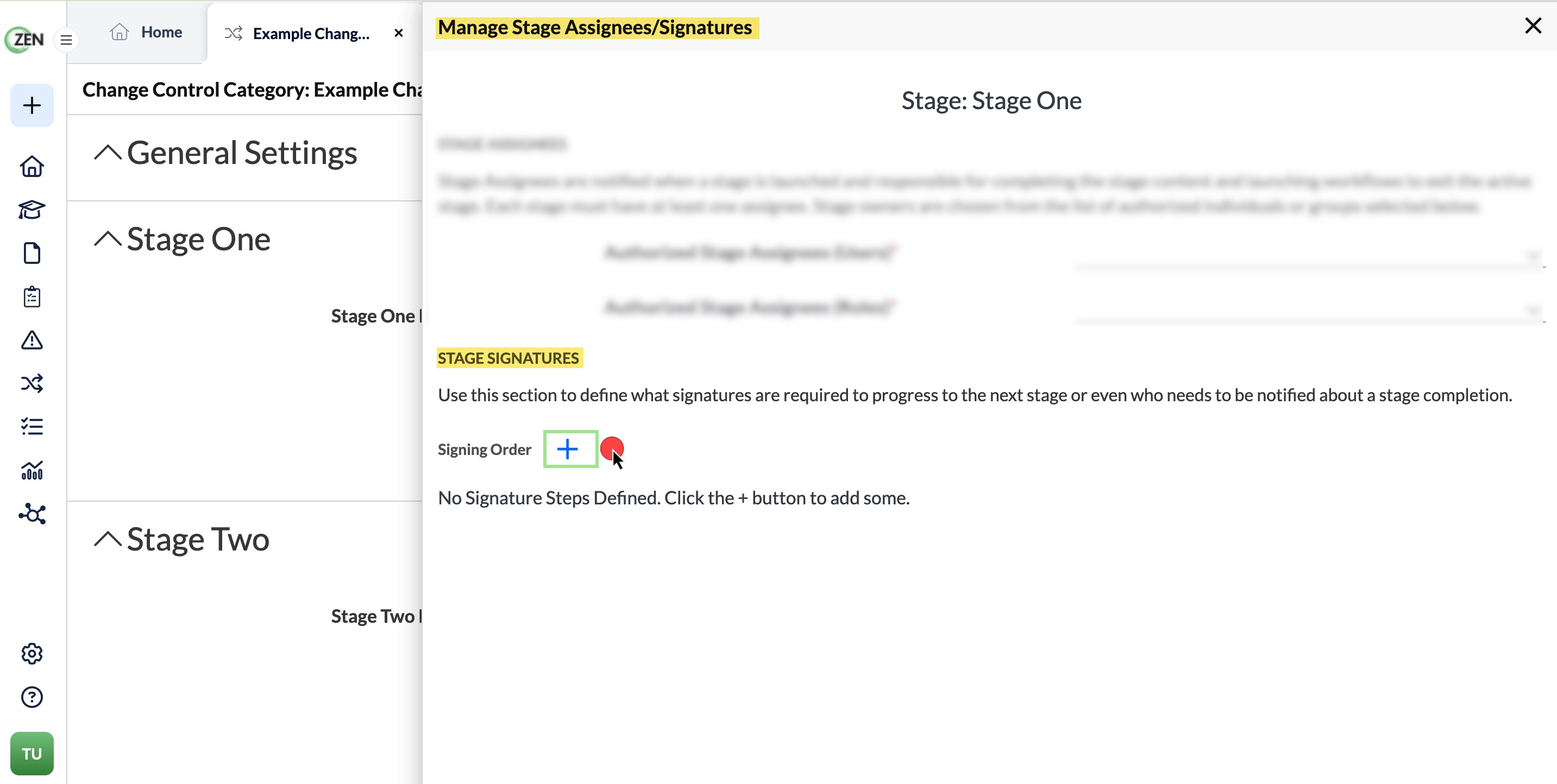The image size is (1557, 784).
Task: Open the documents page icon
Action: [x=32, y=253]
